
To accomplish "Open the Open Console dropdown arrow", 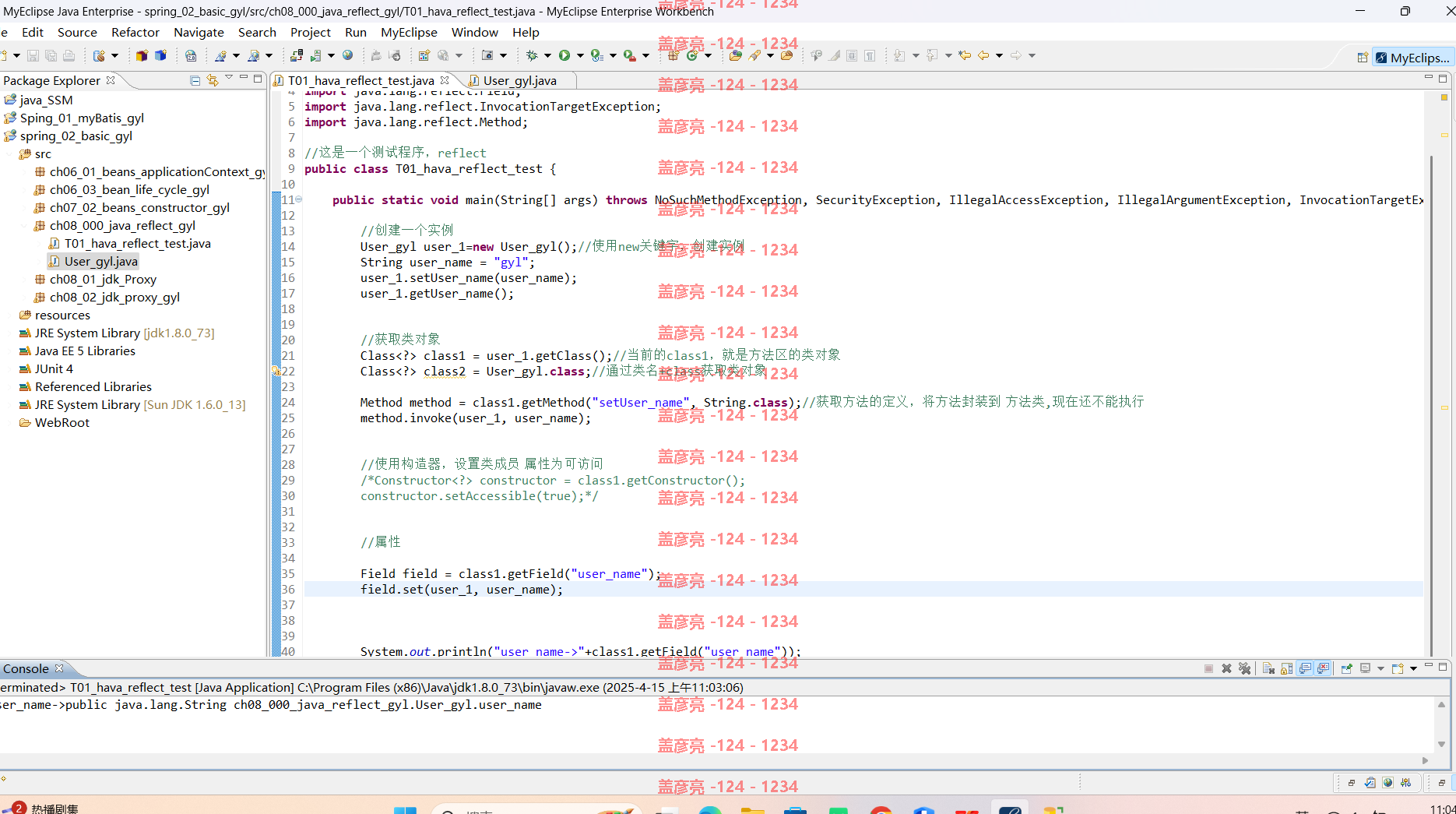I will 1412,668.
